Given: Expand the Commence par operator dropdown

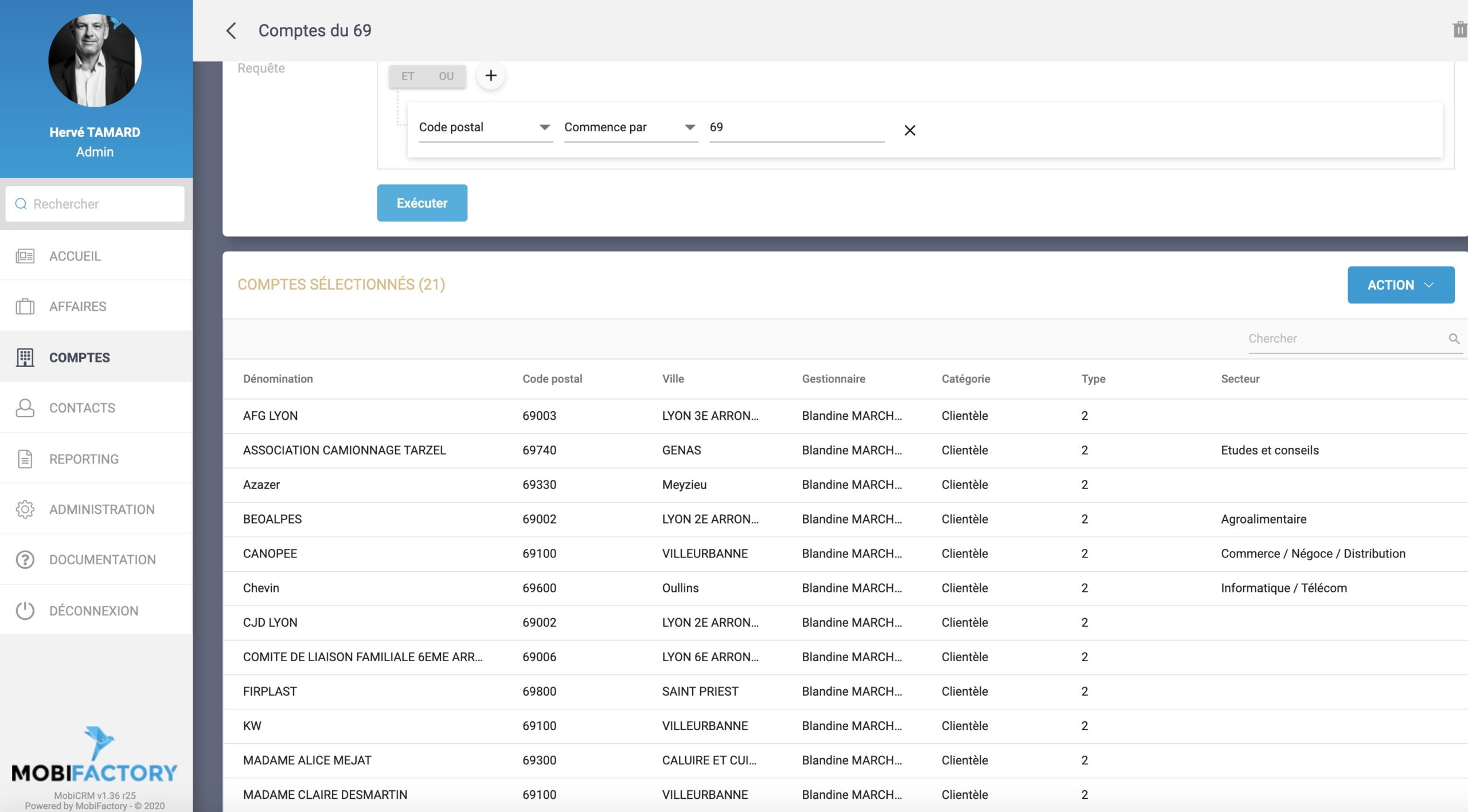Looking at the screenshot, I should 690,127.
